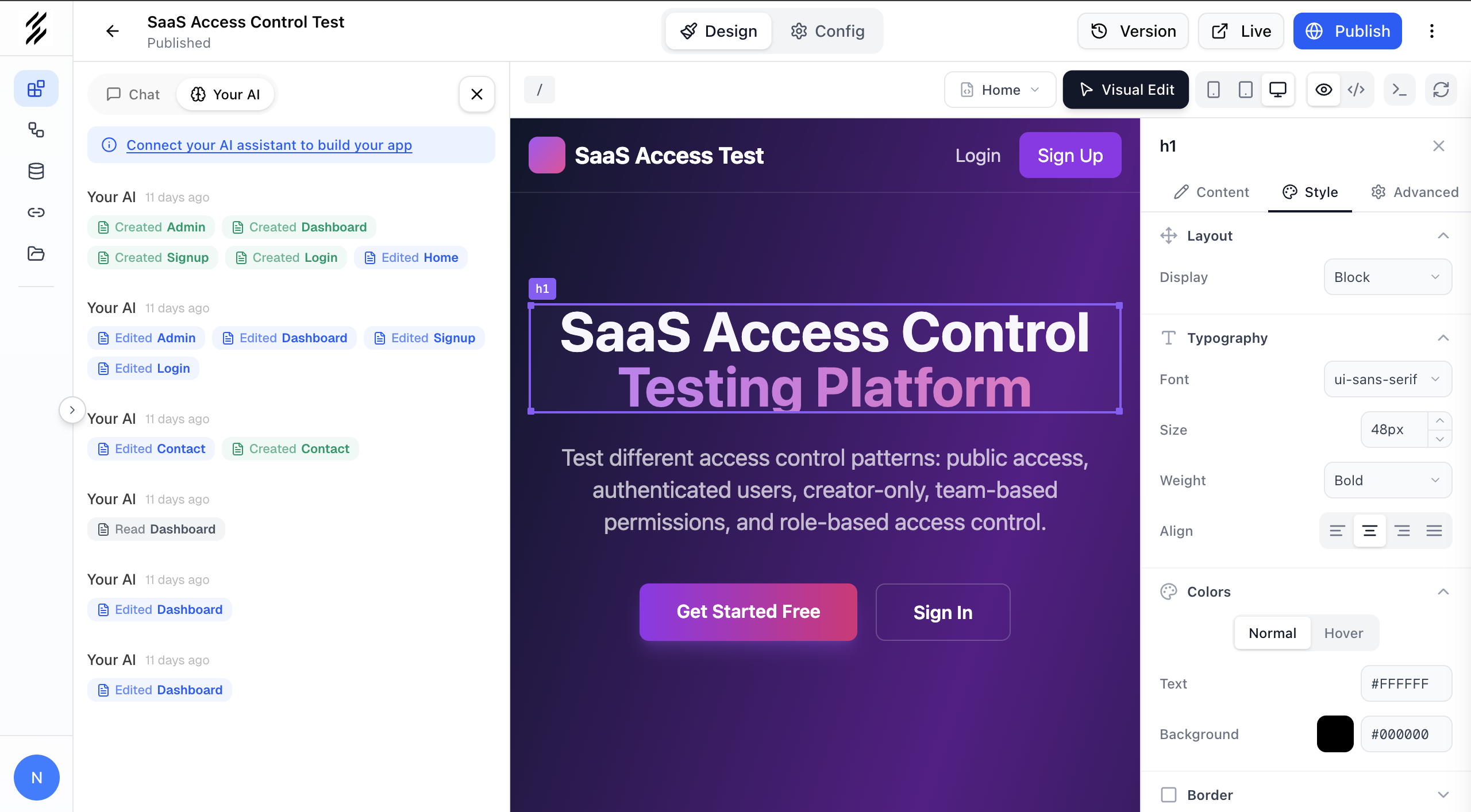Switch to the Config tab
This screenshot has height=812, width=1471.
[x=827, y=31]
